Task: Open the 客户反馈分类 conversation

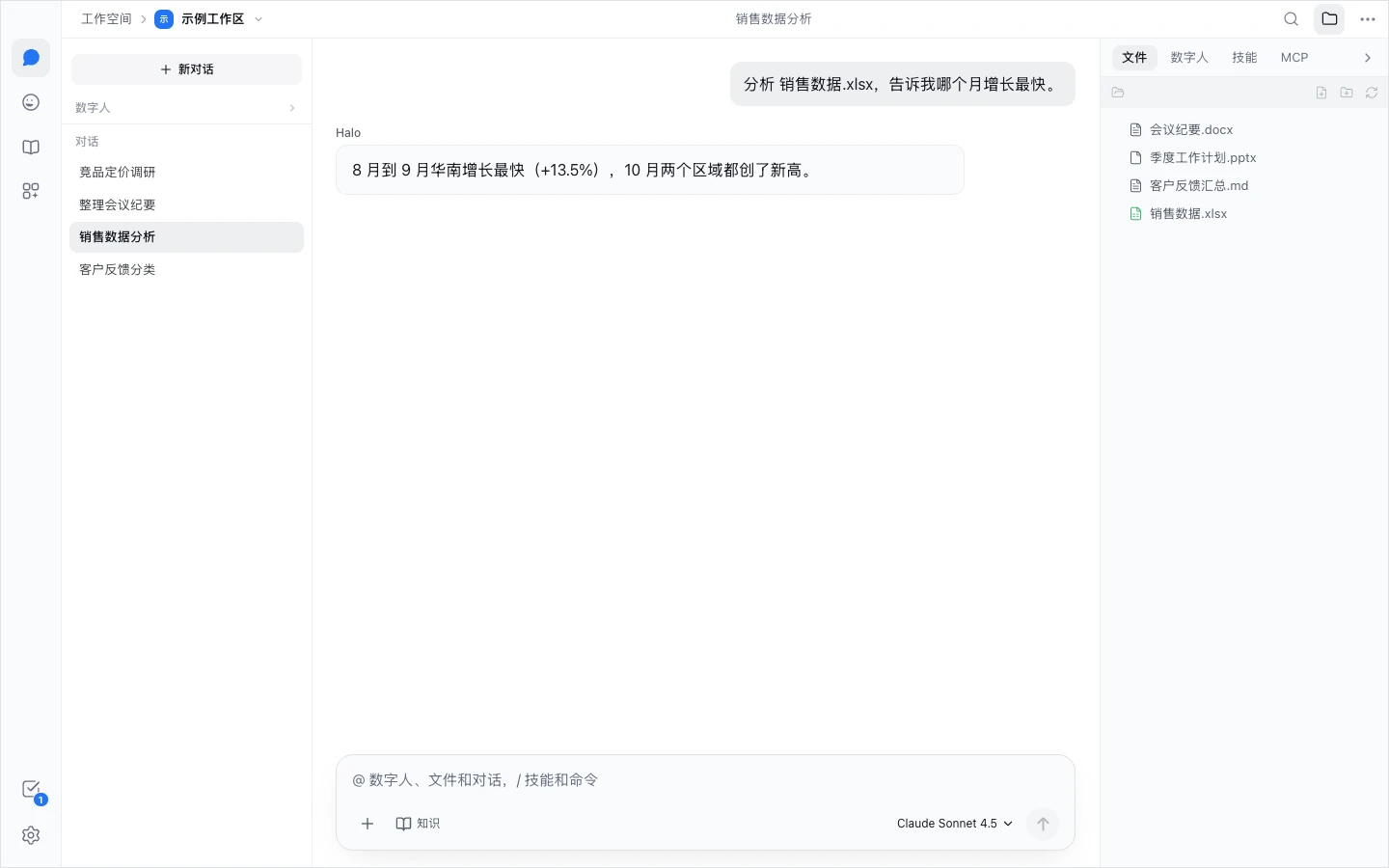Action: coord(186,270)
